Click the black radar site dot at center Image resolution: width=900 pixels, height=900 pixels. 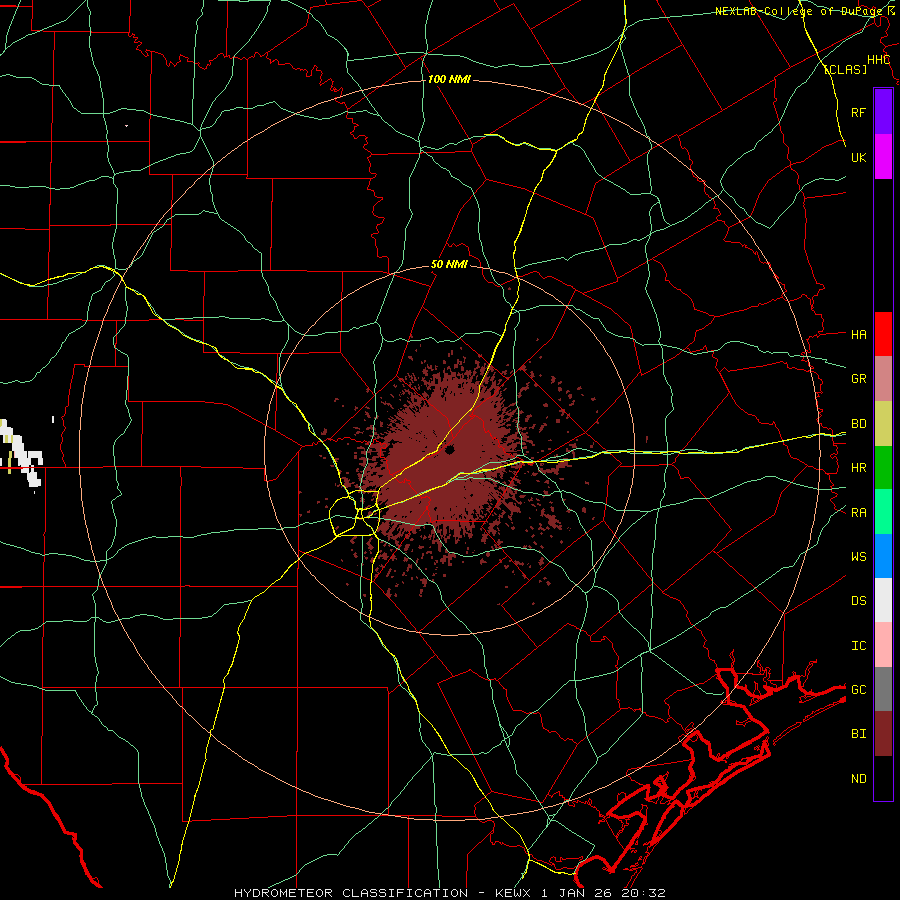coord(449,449)
